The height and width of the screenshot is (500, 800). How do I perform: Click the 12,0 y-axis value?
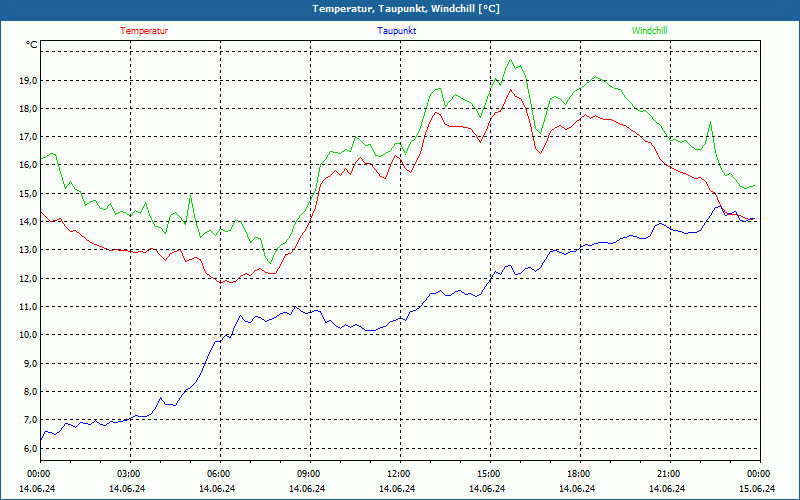click(x=28, y=278)
